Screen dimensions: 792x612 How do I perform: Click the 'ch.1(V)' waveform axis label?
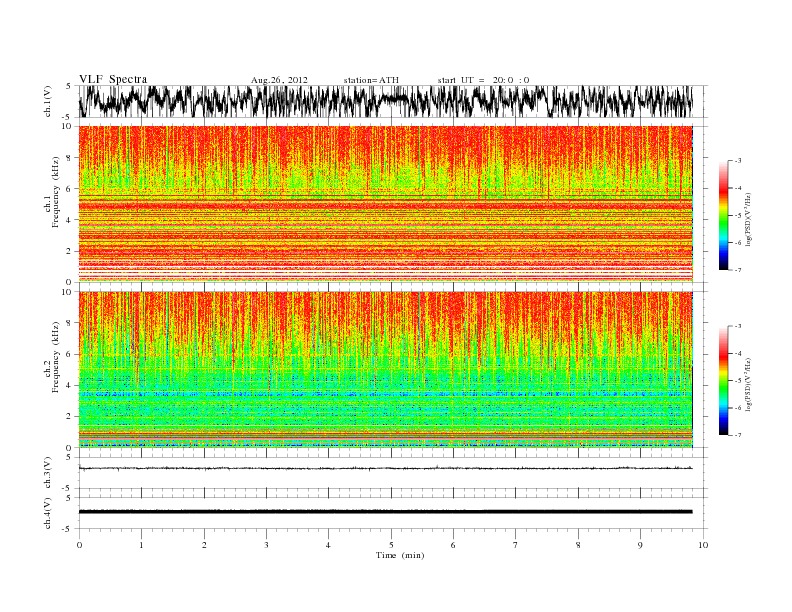pos(47,101)
